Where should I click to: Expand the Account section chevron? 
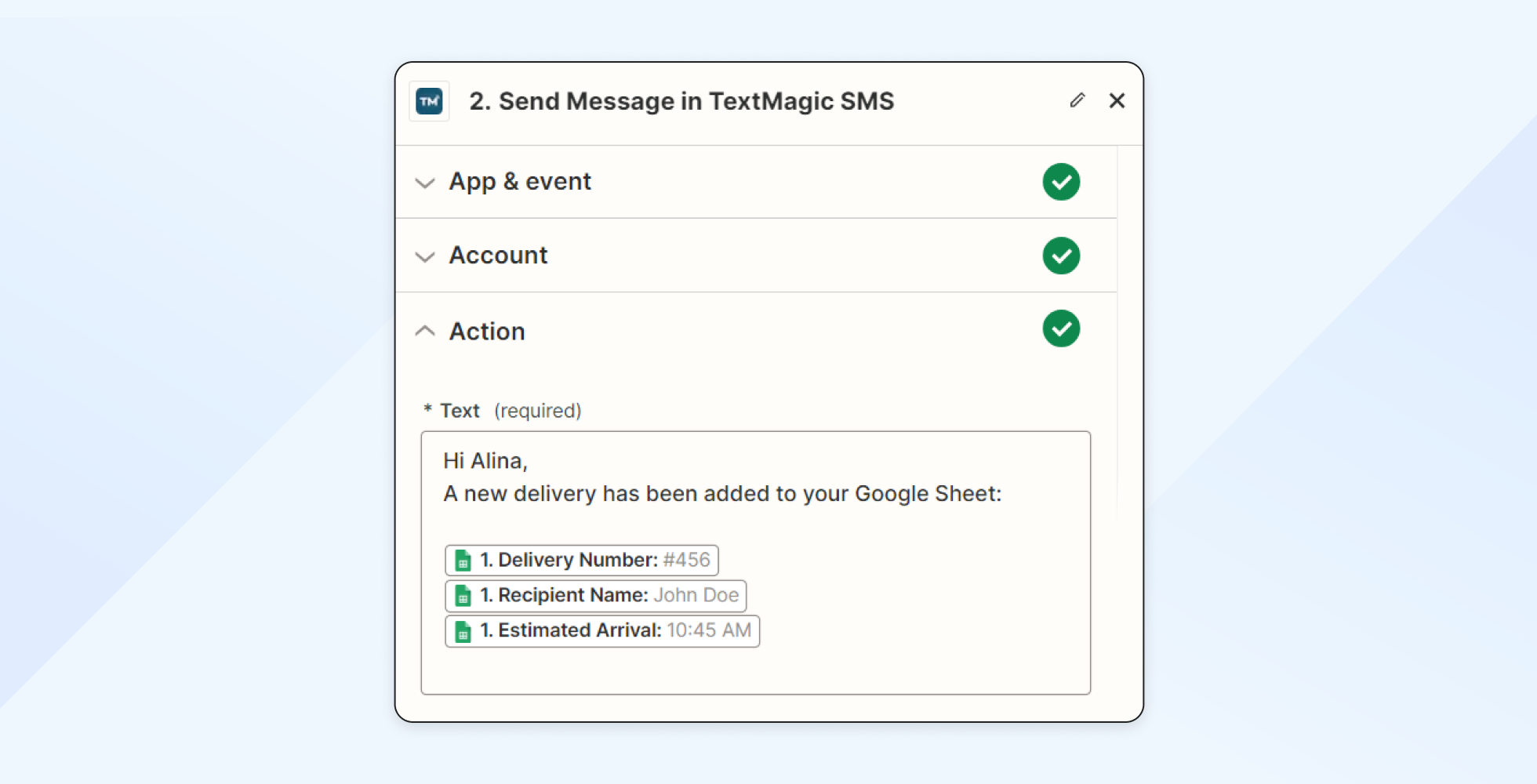[x=425, y=256]
